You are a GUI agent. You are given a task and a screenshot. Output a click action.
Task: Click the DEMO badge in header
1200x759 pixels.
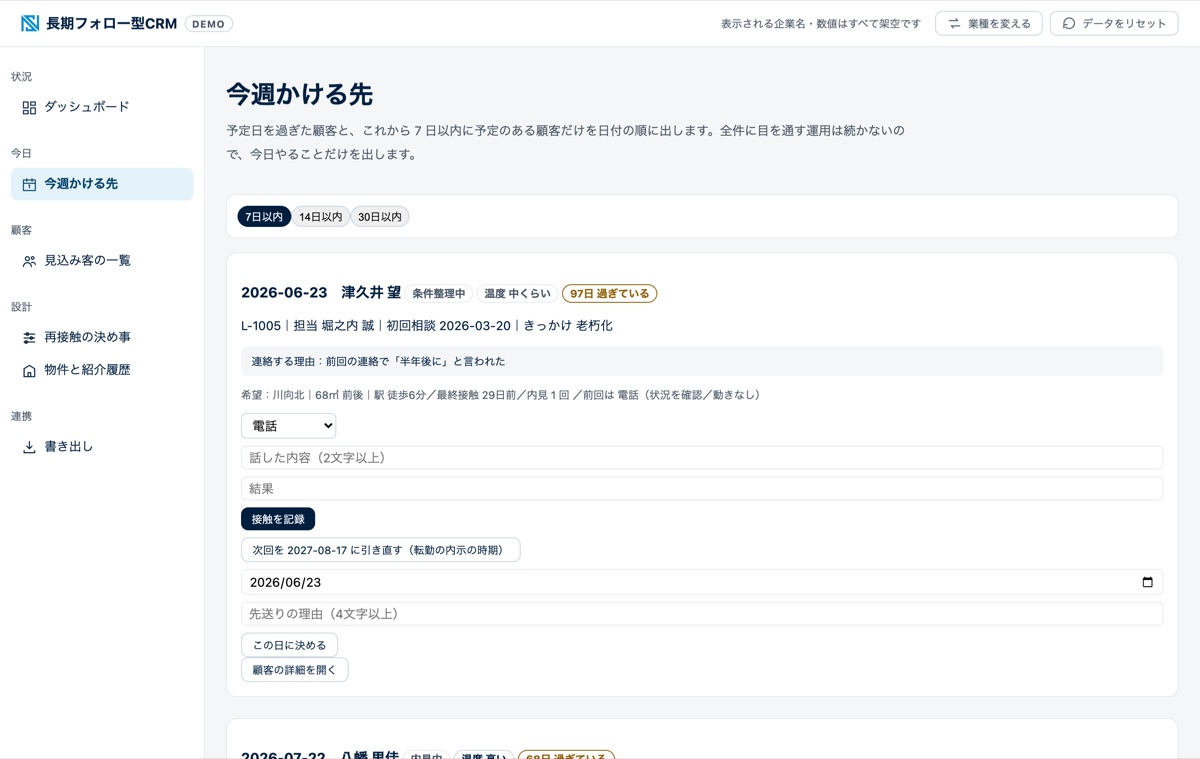(209, 24)
